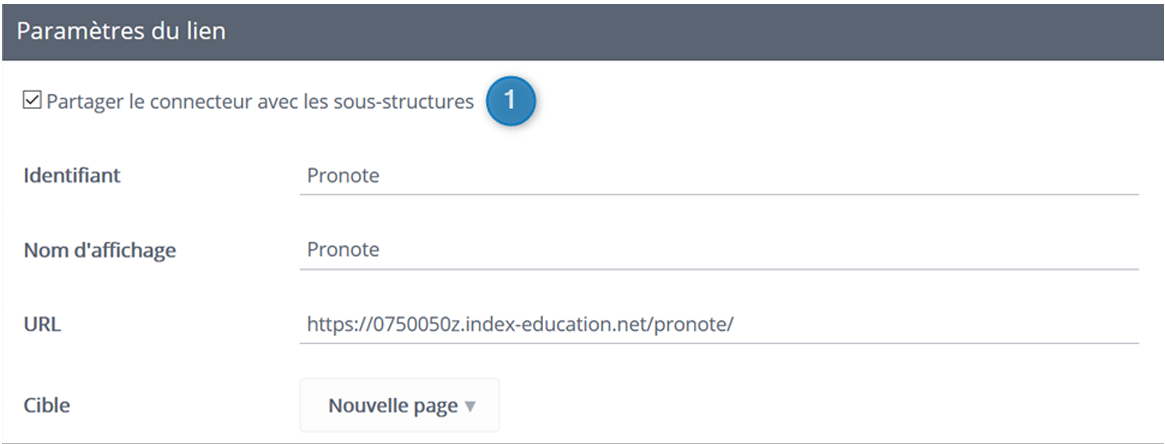Click the small triangle arrow beside Nouvelle page
Image resolution: width=1165 pixels, height=444 pixels.
[x=471, y=407]
